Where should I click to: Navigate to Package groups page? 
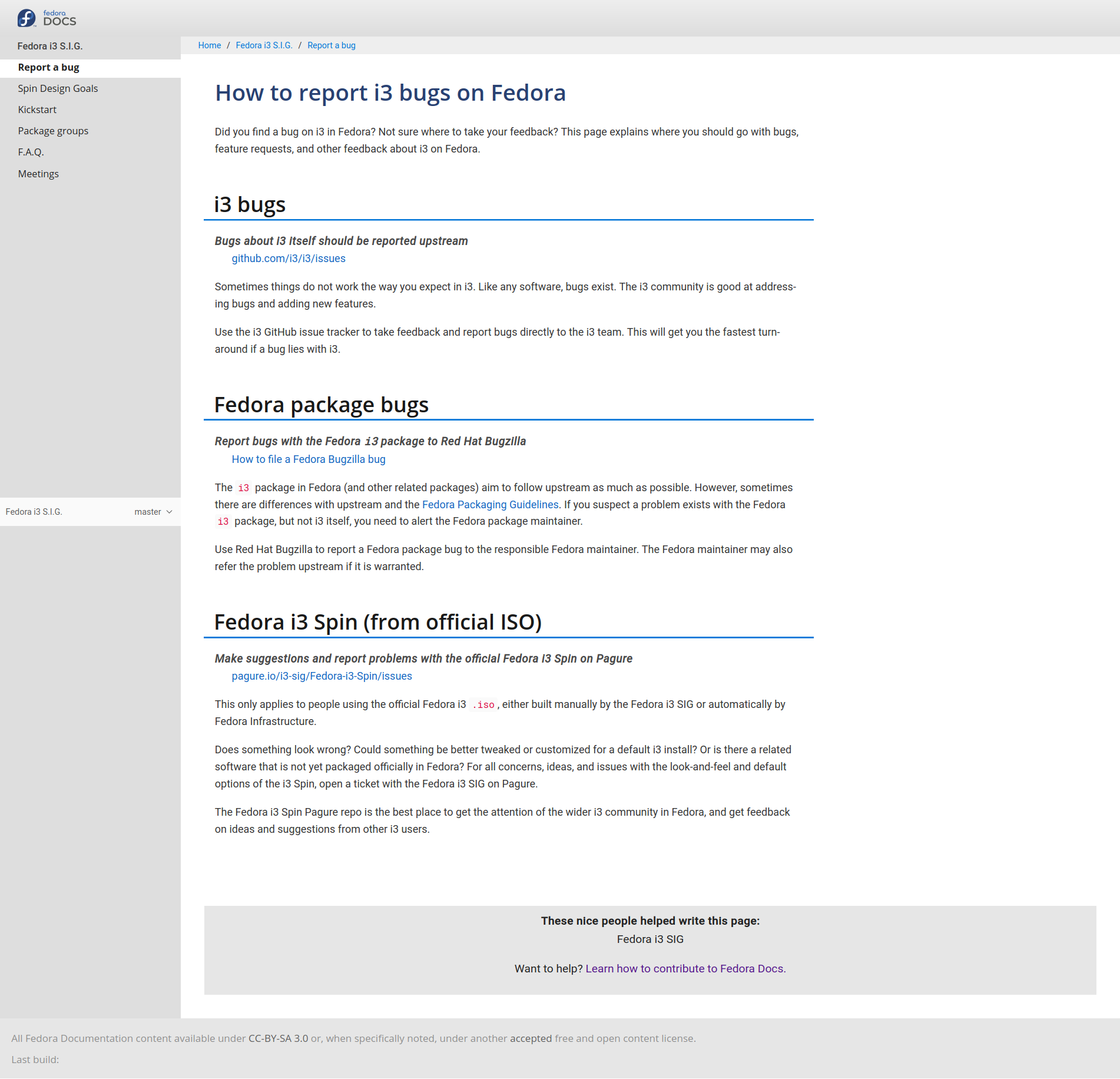click(53, 131)
